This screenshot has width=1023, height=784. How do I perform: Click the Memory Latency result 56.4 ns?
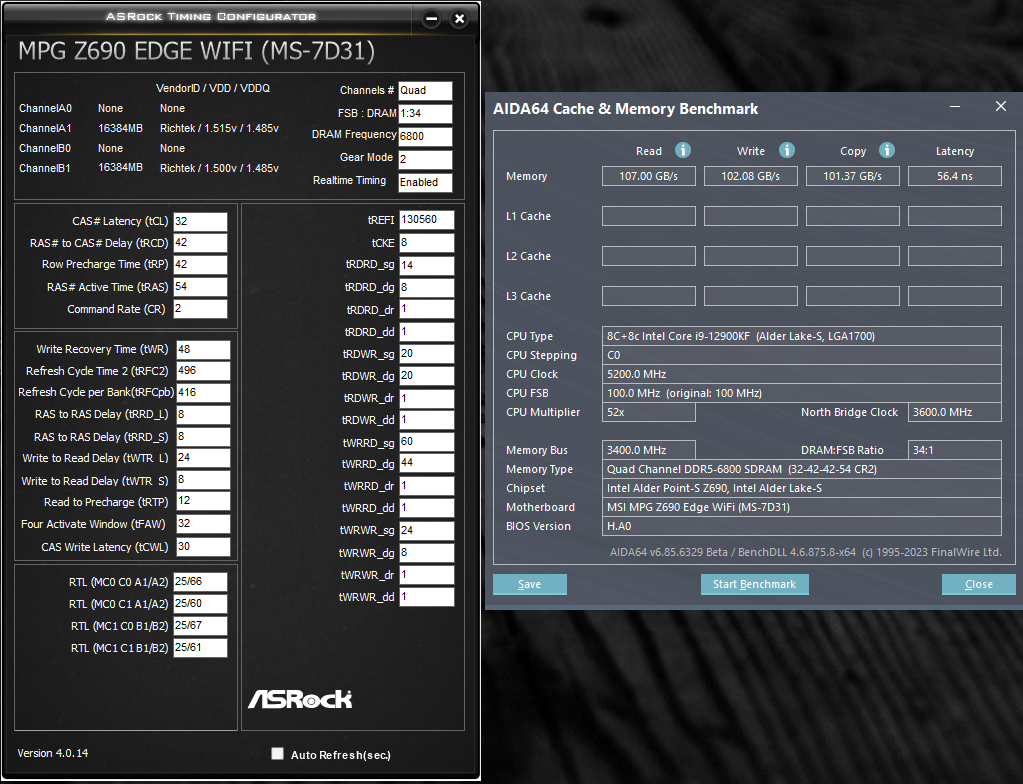pos(954,176)
